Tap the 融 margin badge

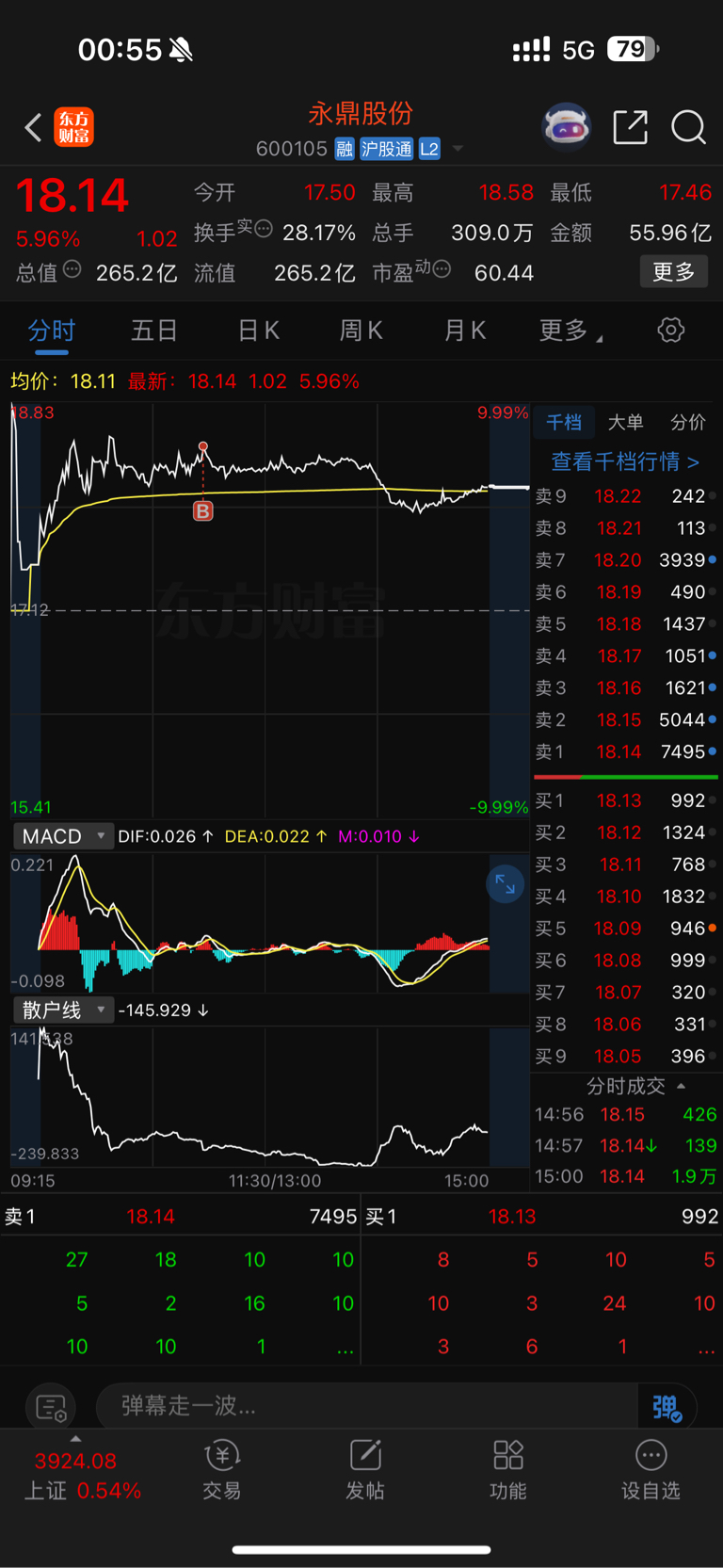click(x=345, y=149)
